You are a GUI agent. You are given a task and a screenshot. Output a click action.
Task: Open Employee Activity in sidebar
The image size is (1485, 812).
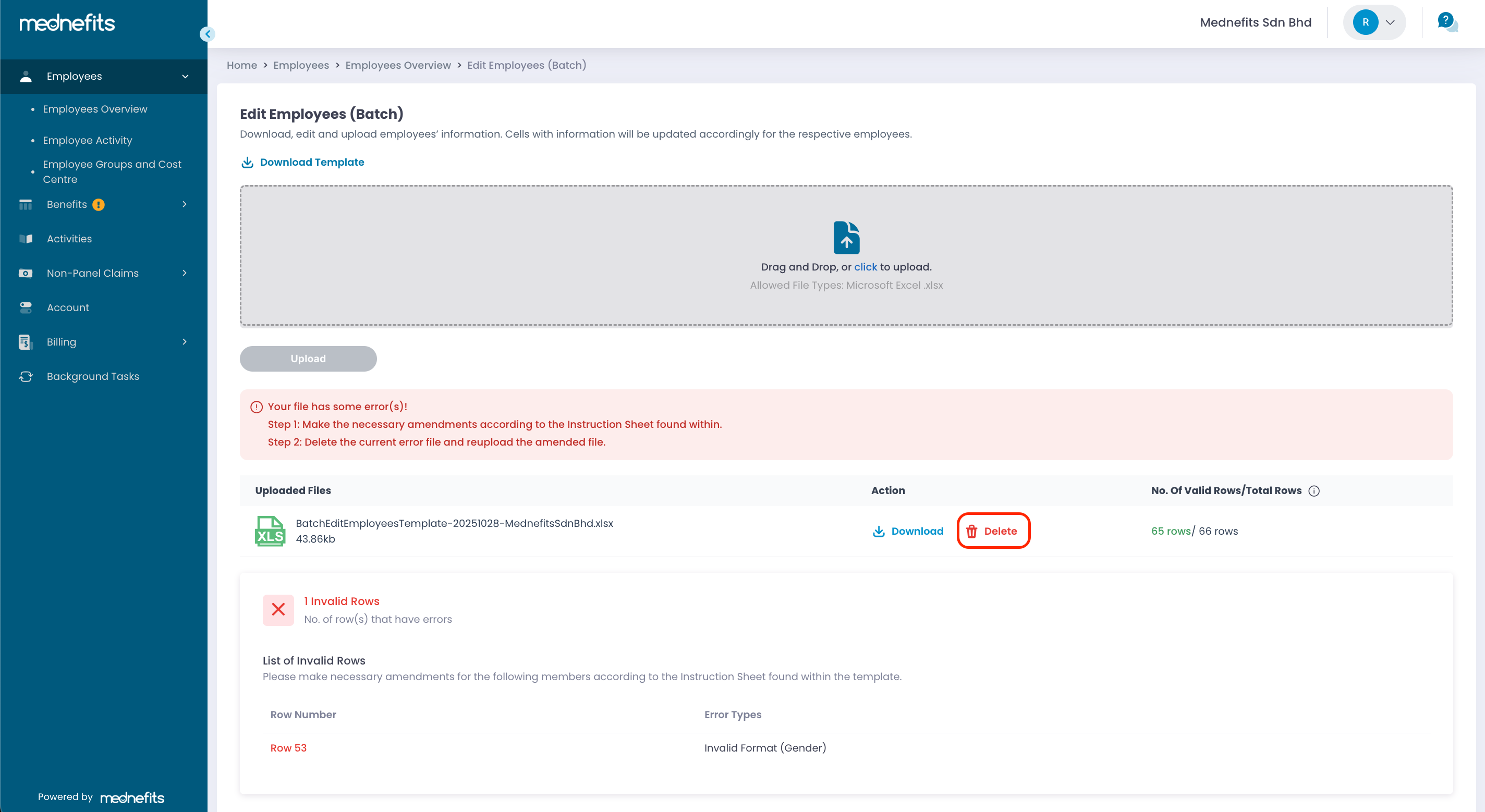click(87, 140)
